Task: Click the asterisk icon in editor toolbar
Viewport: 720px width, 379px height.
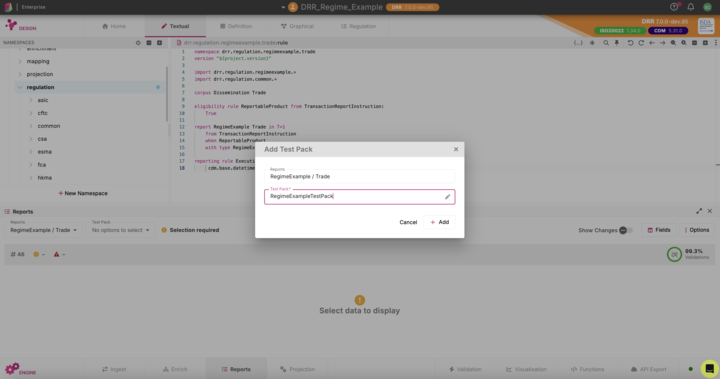Action: (592, 43)
